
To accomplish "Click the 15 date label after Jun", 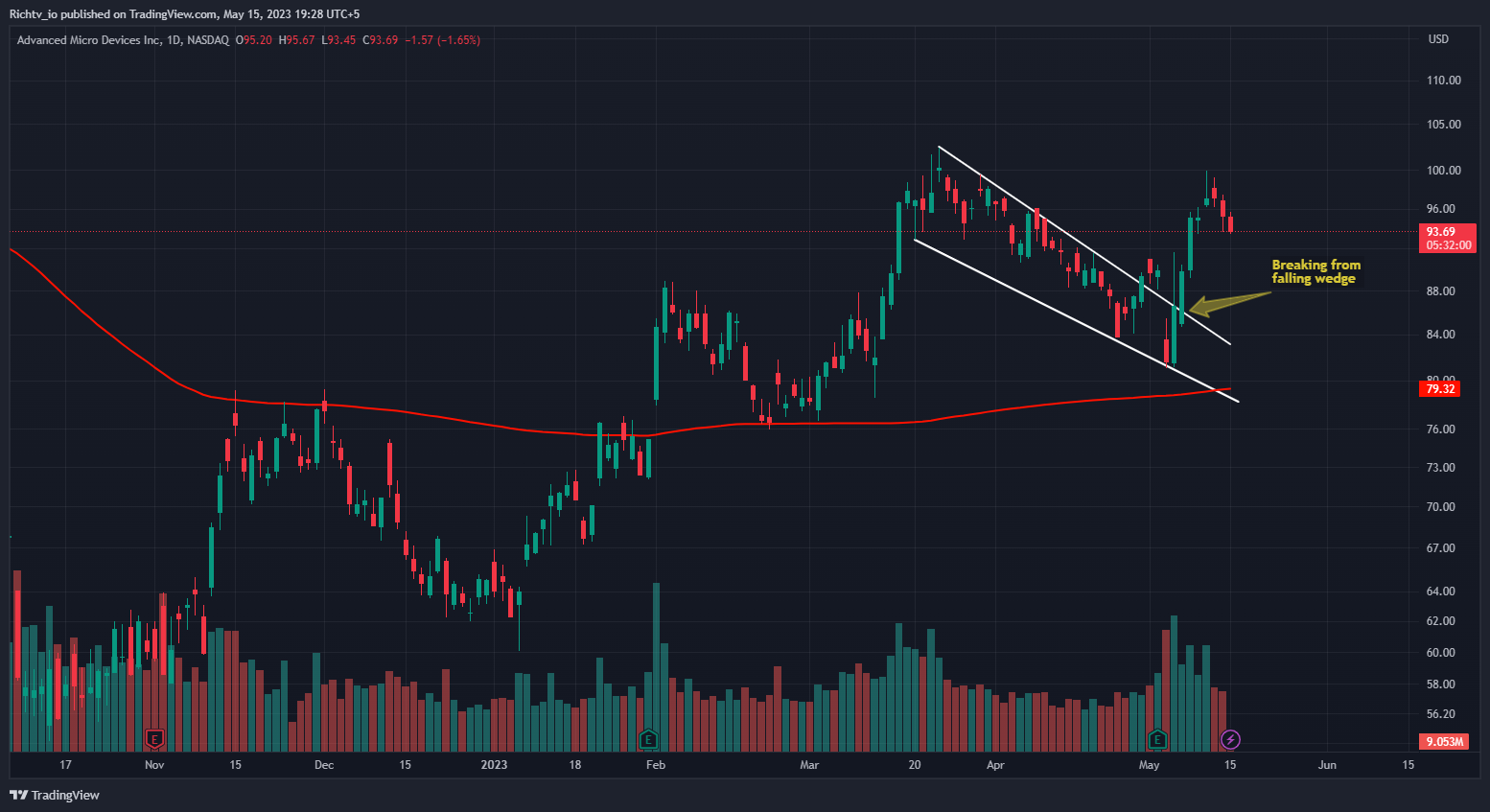I will [x=1408, y=765].
